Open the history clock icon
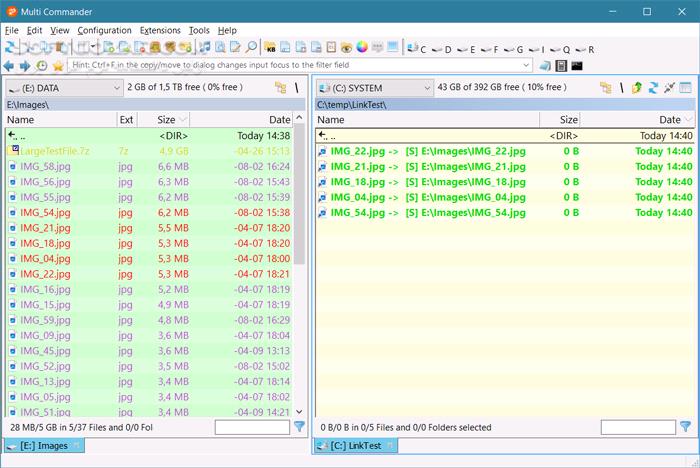This screenshot has height=468, width=700. (x=42, y=66)
